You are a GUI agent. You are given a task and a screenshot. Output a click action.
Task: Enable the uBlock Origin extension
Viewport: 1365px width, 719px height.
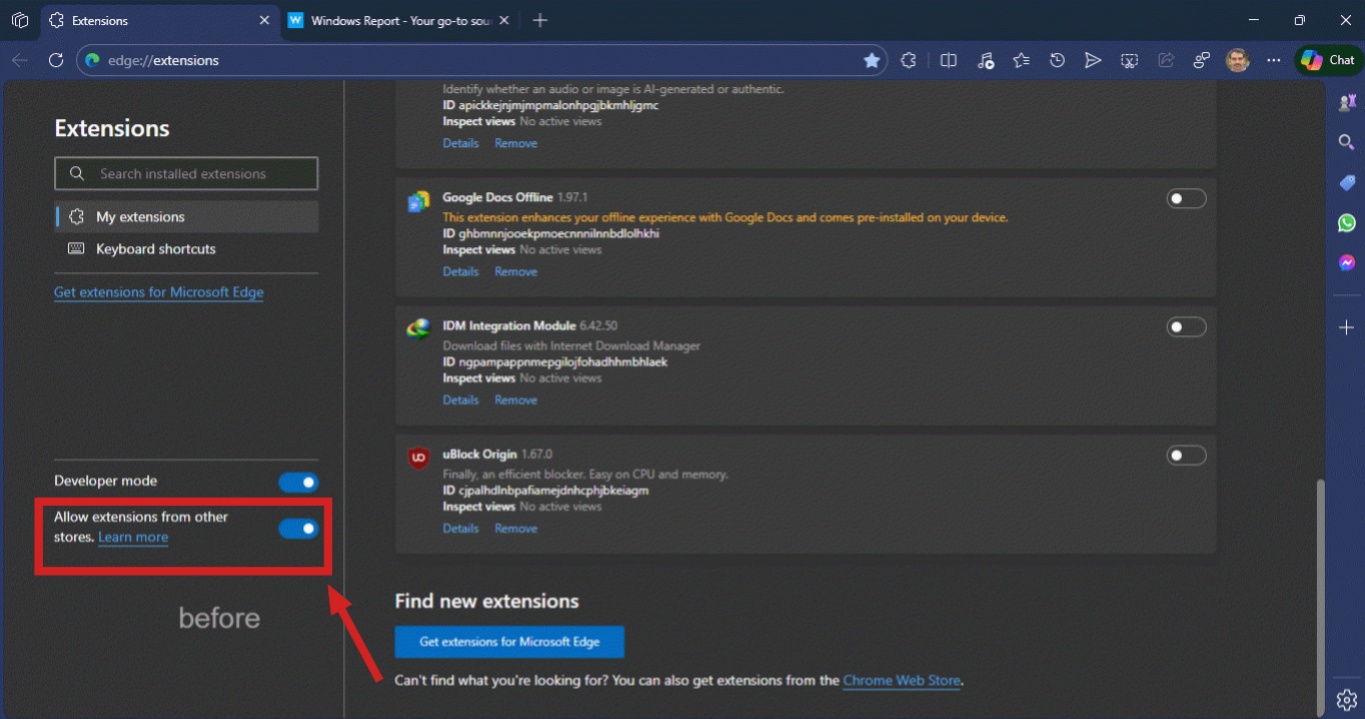point(1186,456)
